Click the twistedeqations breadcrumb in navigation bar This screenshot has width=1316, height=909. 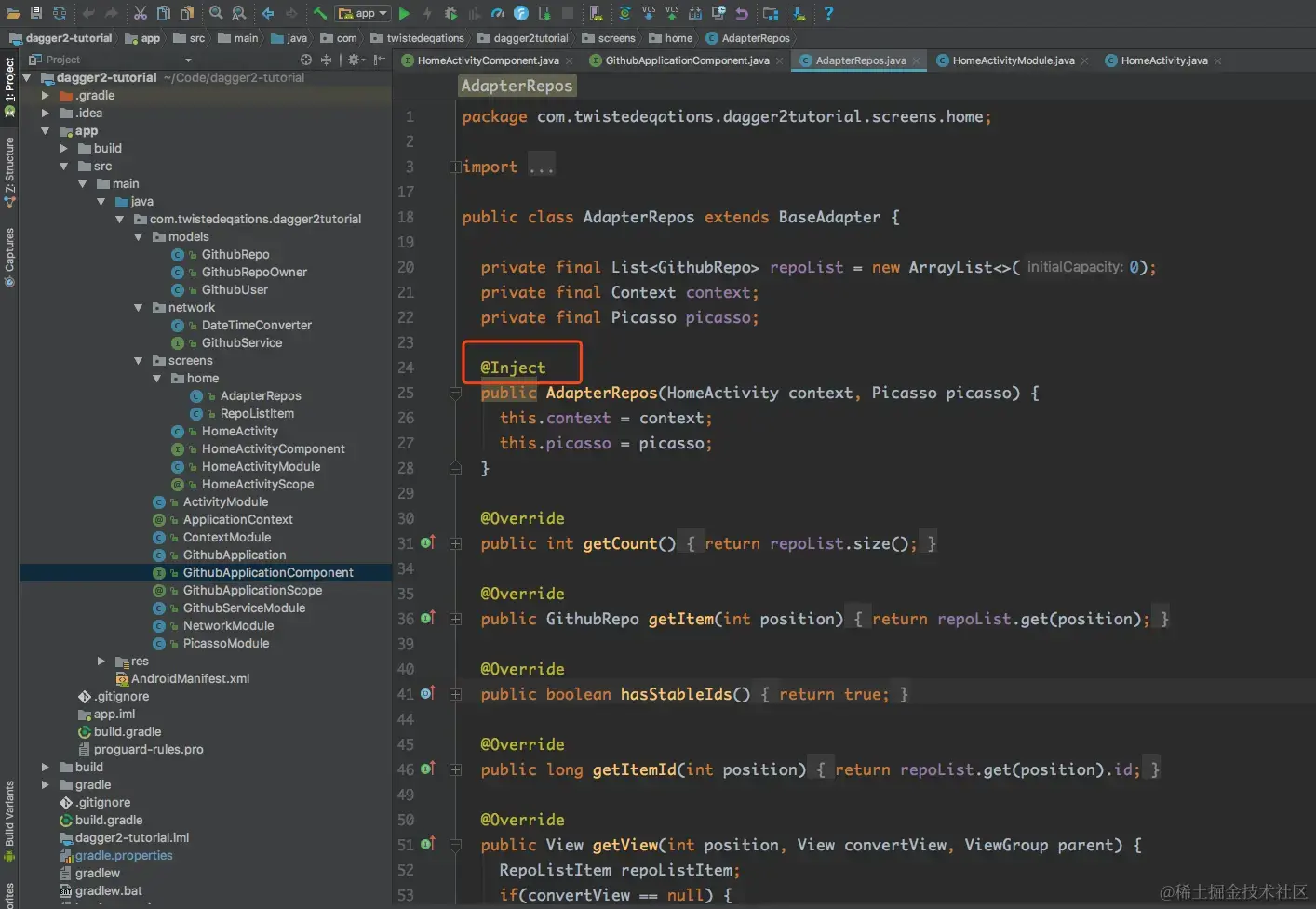tap(424, 38)
